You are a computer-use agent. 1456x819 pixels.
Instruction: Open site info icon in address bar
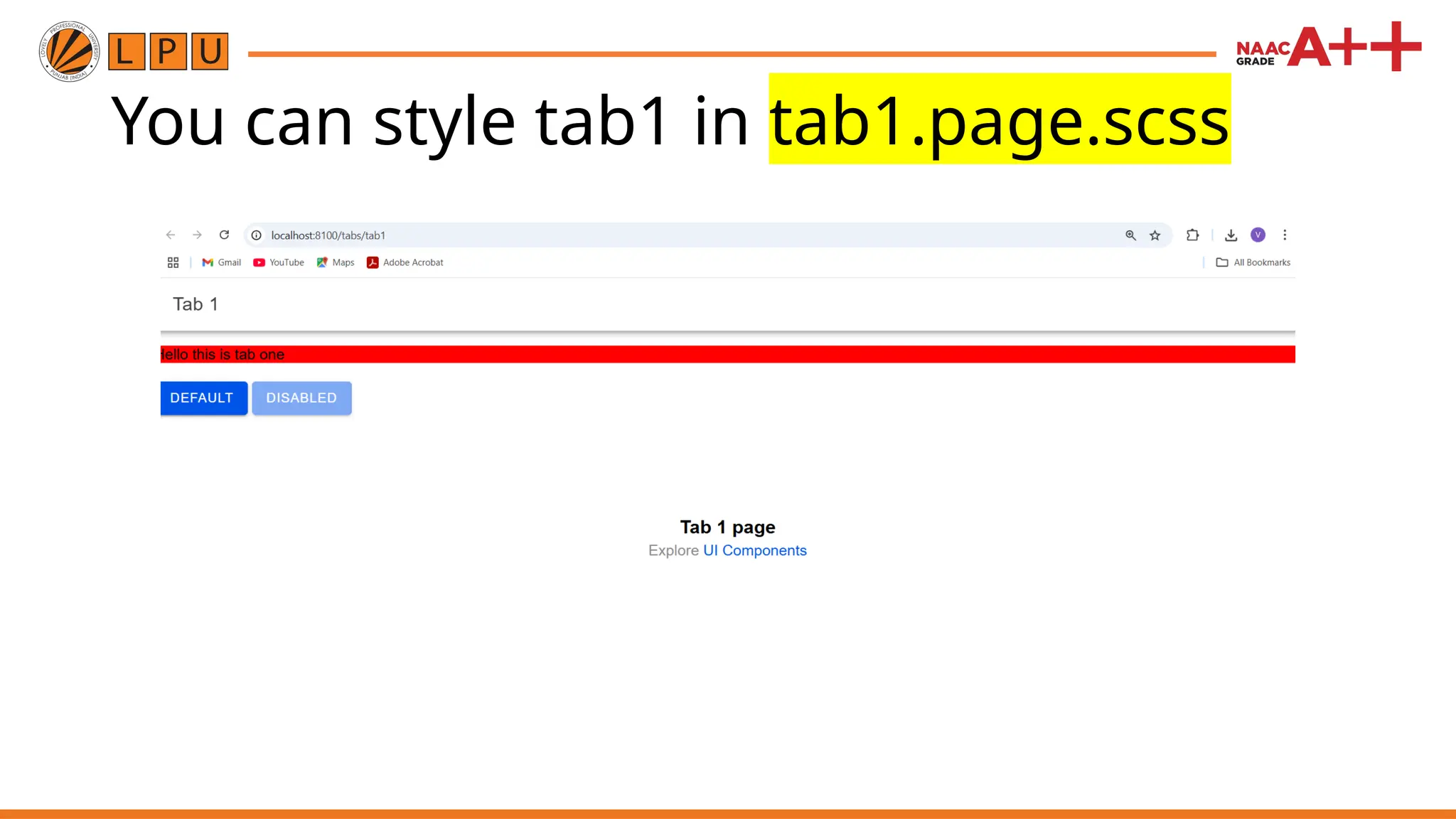pyautogui.click(x=257, y=235)
